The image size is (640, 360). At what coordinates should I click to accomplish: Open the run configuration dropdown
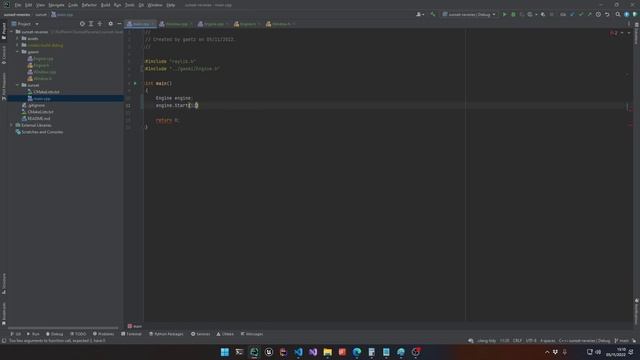[469, 14]
